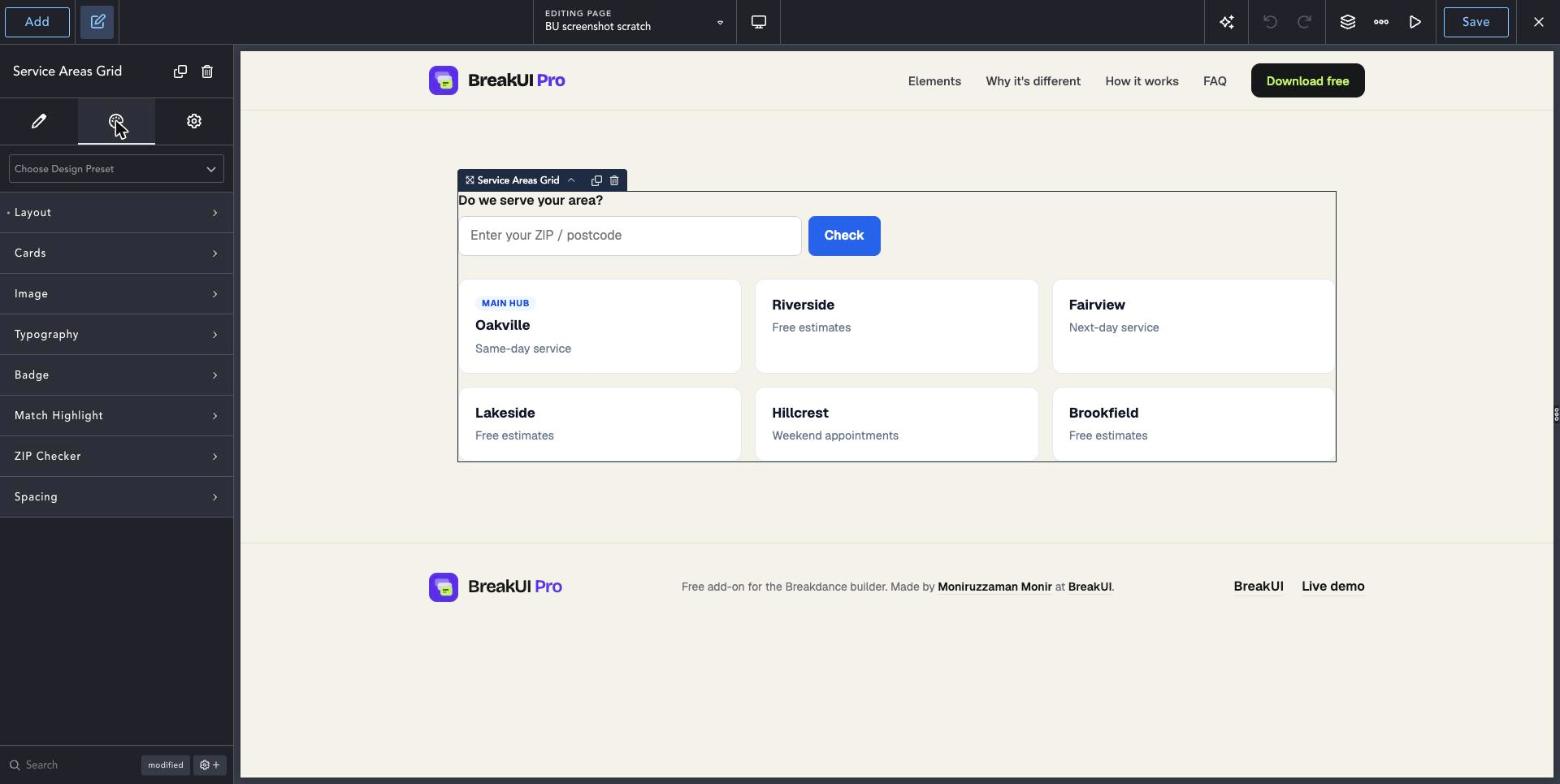1560x784 pixels.
Task: Open the three-dots more options menu
Action: pyautogui.click(x=1381, y=22)
